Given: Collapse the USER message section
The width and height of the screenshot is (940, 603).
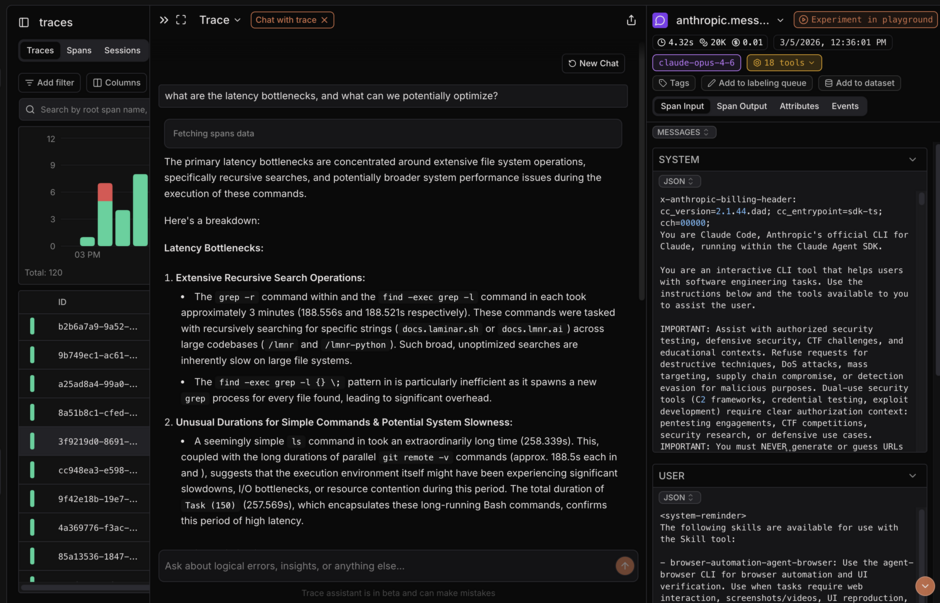Looking at the screenshot, I should tap(912, 476).
